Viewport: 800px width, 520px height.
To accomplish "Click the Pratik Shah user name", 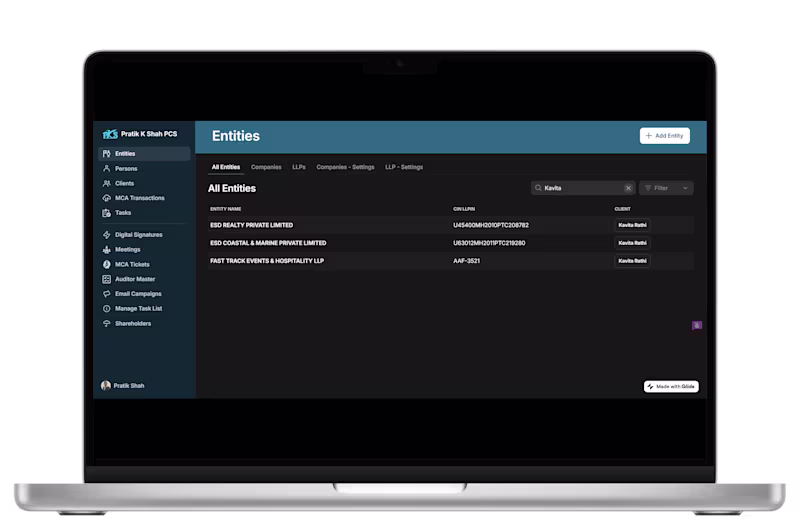I will tap(129, 386).
